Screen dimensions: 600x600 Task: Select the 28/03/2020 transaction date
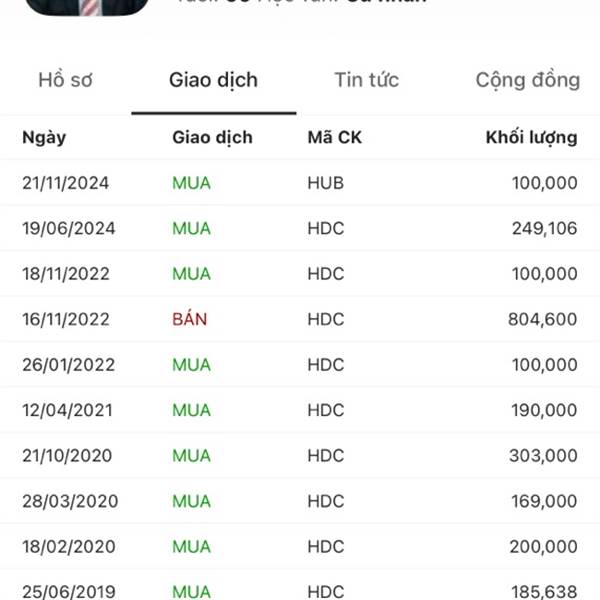pyautogui.click(x=70, y=501)
